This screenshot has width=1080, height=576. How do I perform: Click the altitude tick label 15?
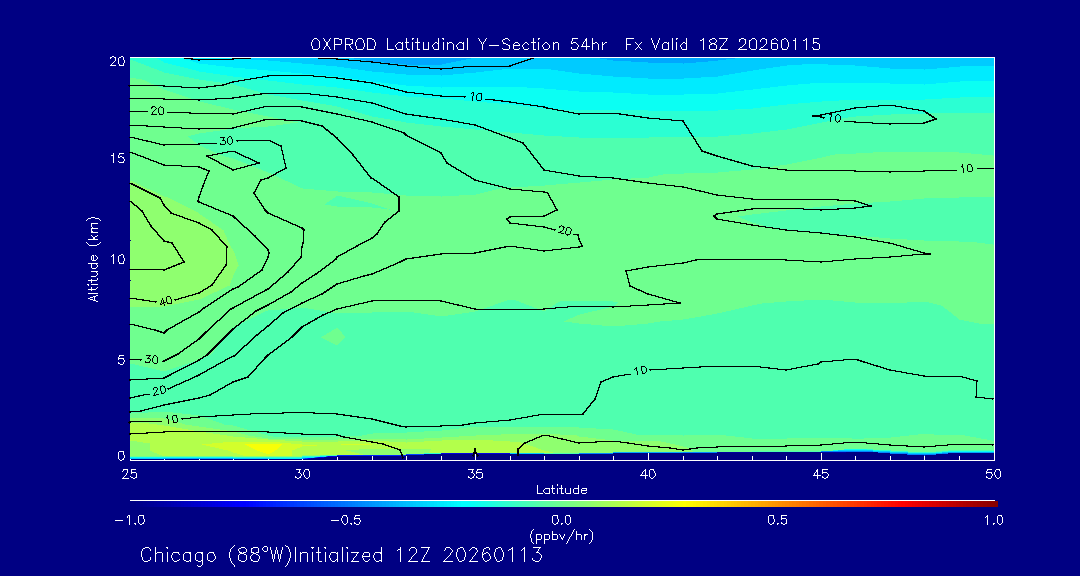(117, 158)
